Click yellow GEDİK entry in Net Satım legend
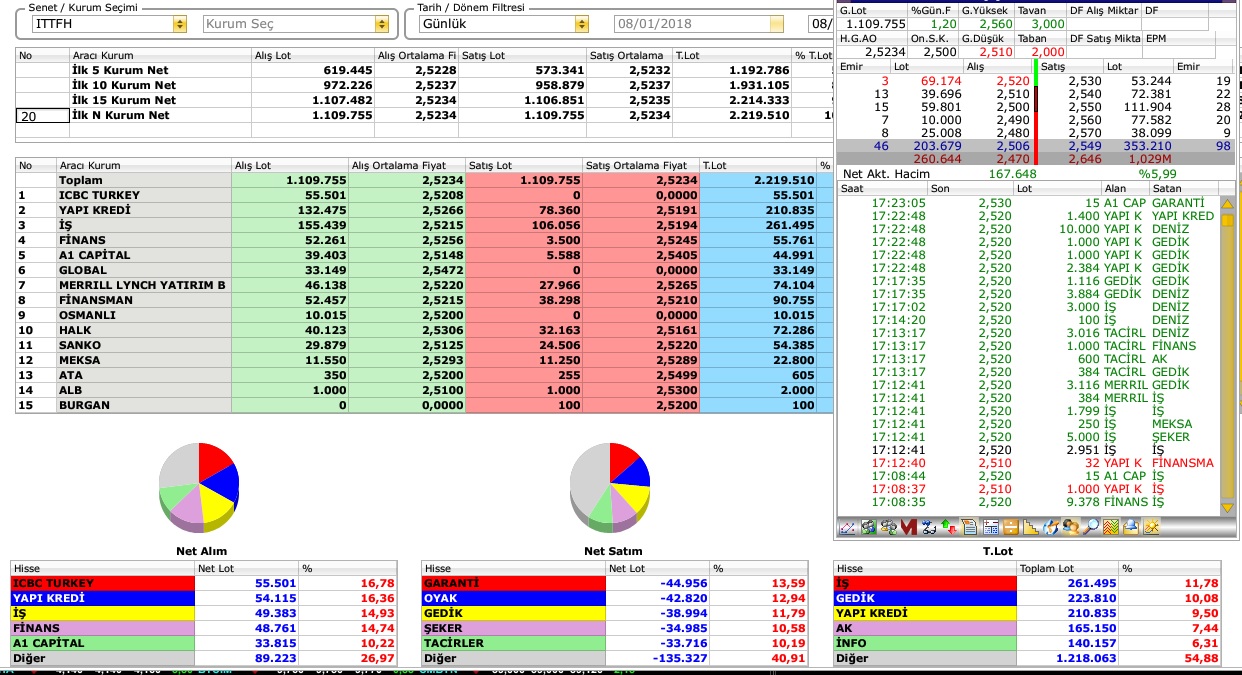The width and height of the screenshot is (1242, 675). pos(514,613)
